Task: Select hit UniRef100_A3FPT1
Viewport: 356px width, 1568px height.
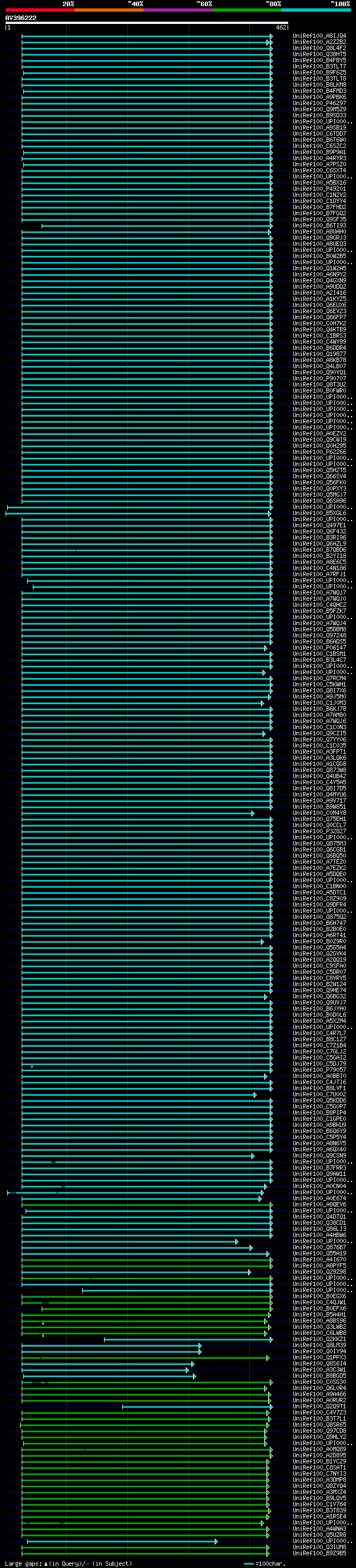Action: (x=319, y=752)
